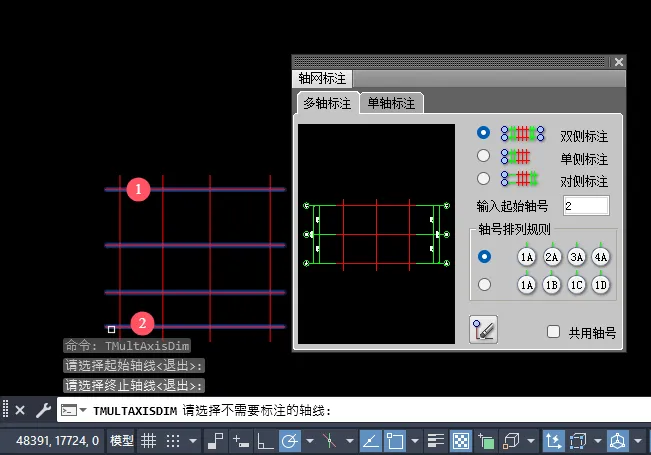Click the 模型 model space button
The image size is (651, 455).
coord(121,440)
